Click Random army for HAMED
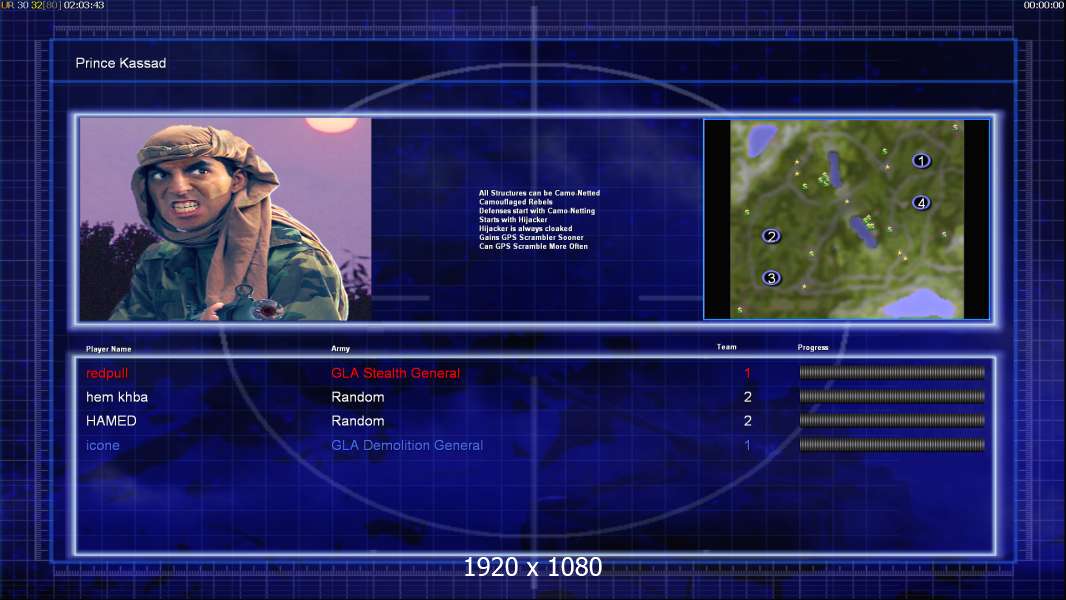The image size is (1066, 600). click(x=358, y=421)
